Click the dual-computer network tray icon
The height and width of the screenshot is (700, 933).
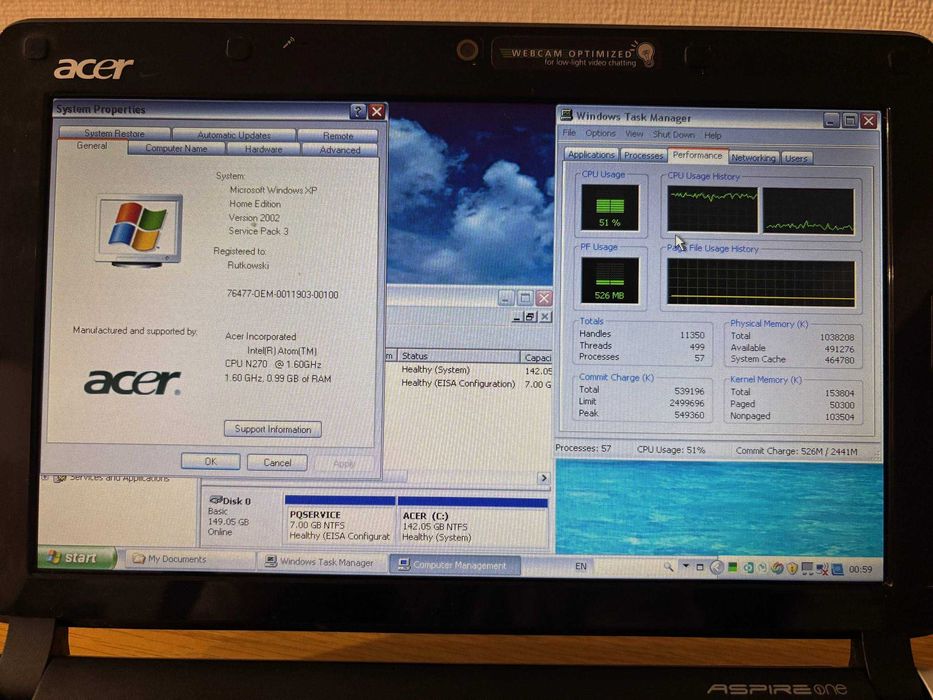point(807,568)
